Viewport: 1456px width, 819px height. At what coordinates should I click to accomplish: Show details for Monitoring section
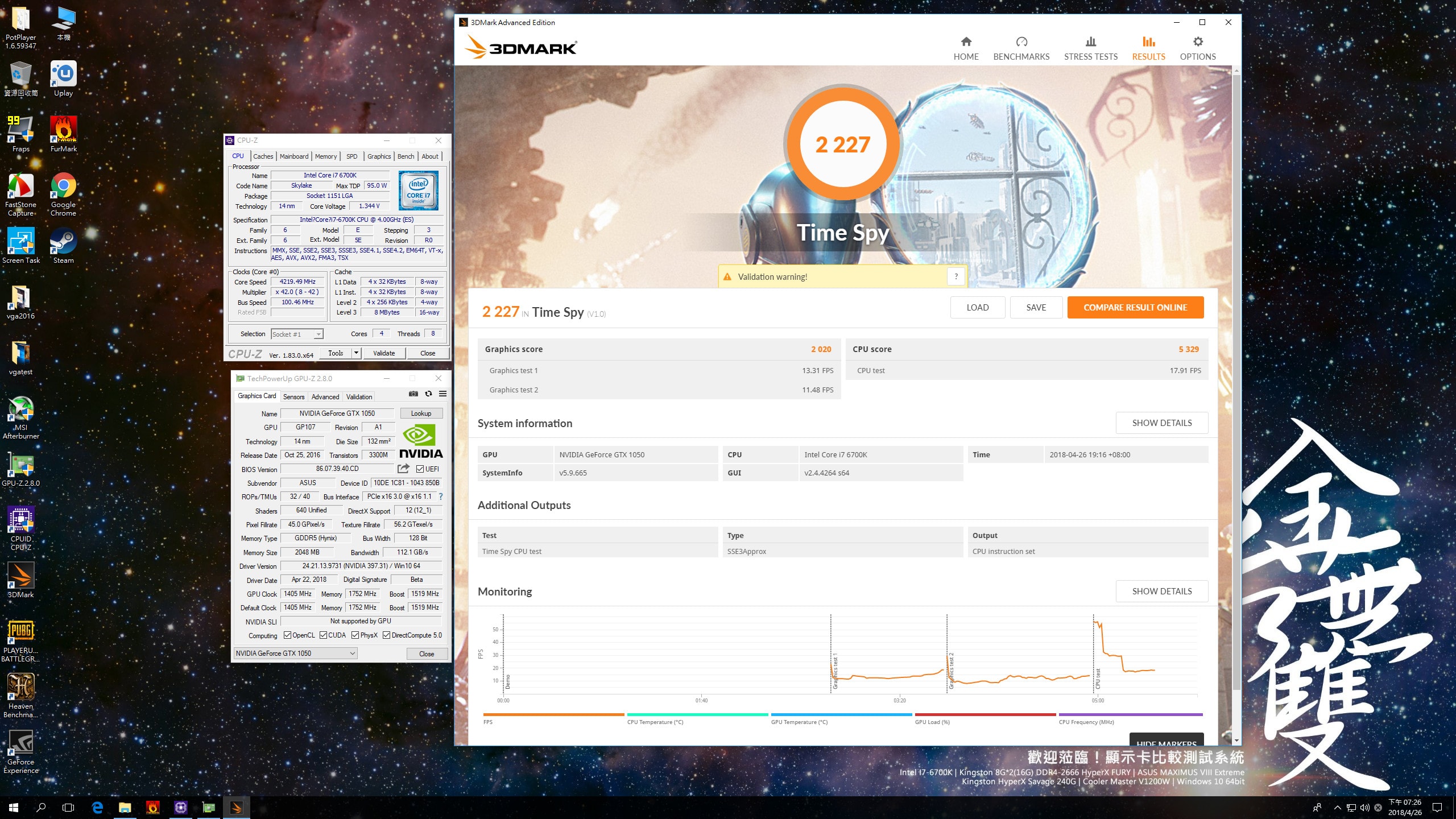coord(1162,591)
